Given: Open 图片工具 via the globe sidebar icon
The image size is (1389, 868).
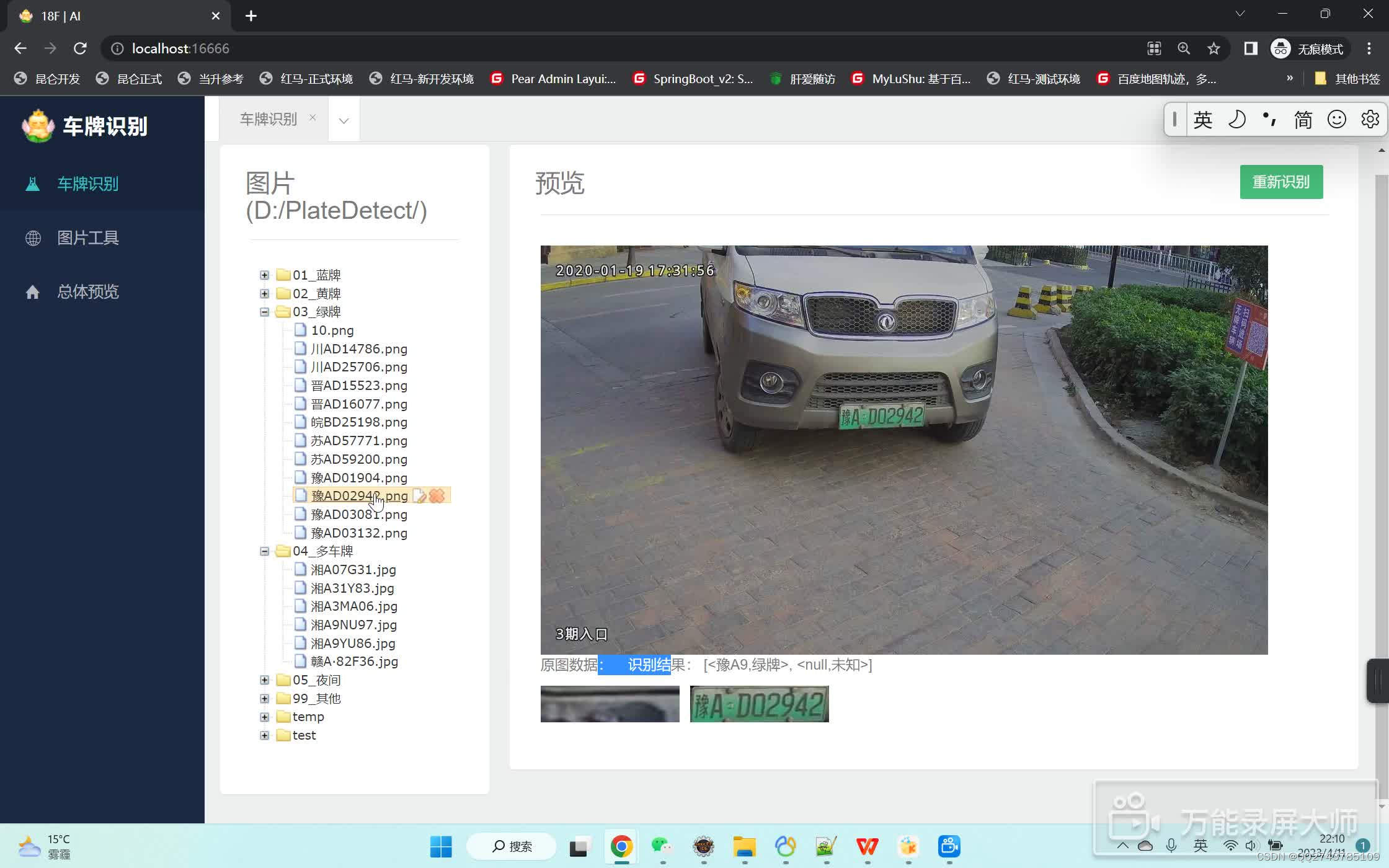Looking at the screenshot, I should [x=33, y=237].
